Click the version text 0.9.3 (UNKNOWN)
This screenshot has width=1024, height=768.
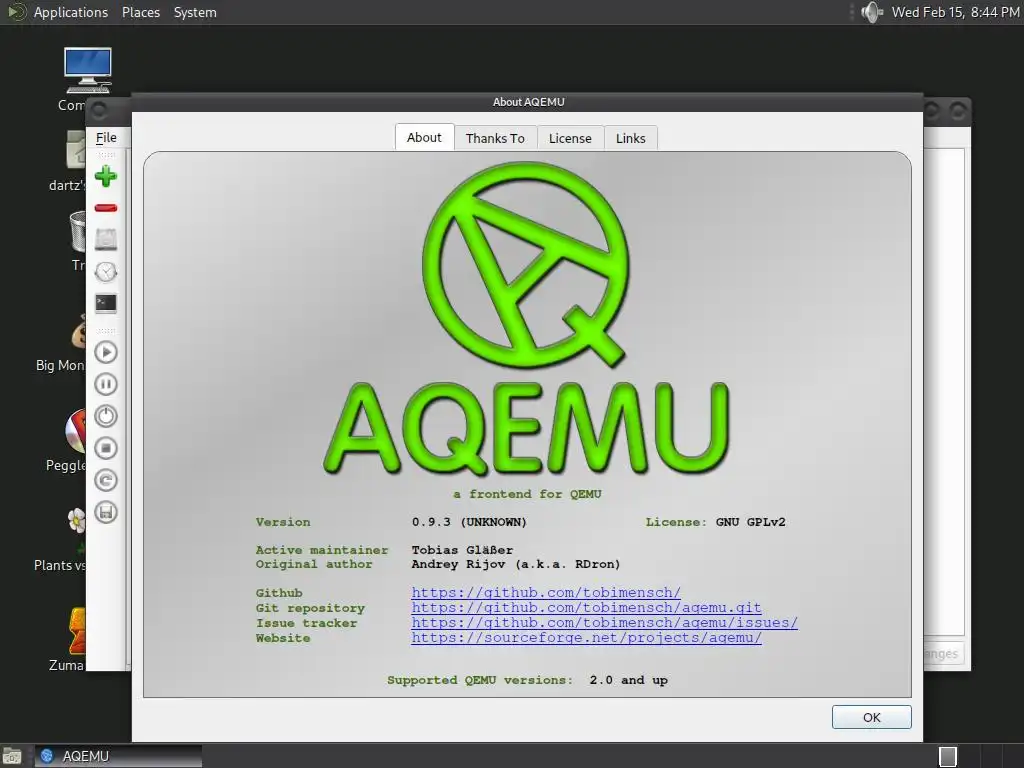click(x=469, y=522)
